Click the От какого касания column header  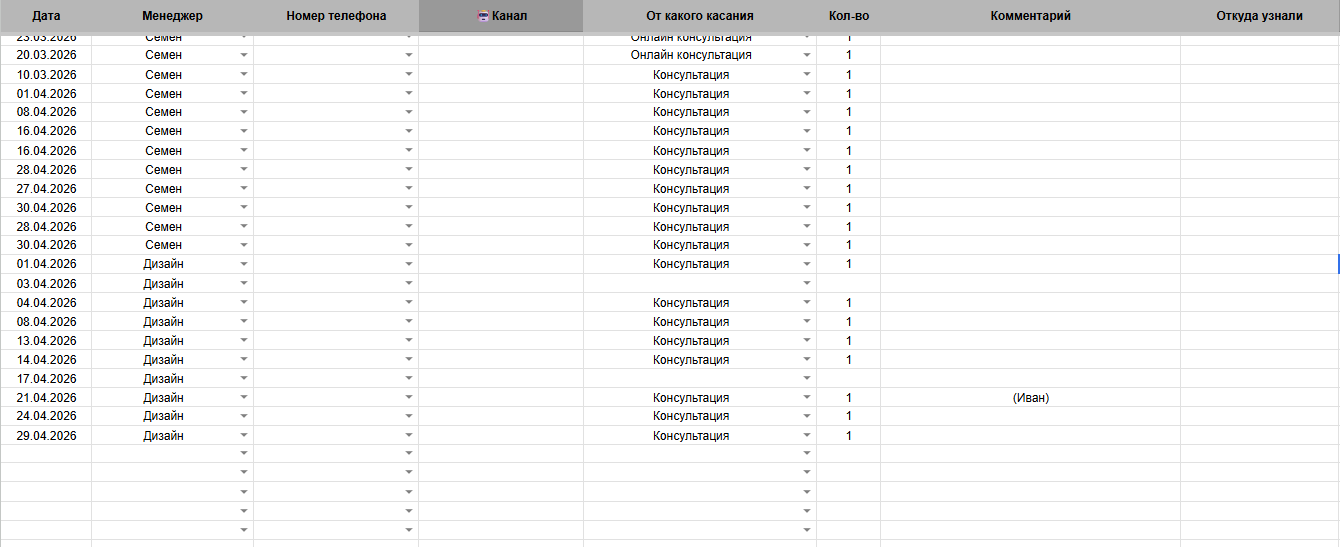(x=700, y=16)
